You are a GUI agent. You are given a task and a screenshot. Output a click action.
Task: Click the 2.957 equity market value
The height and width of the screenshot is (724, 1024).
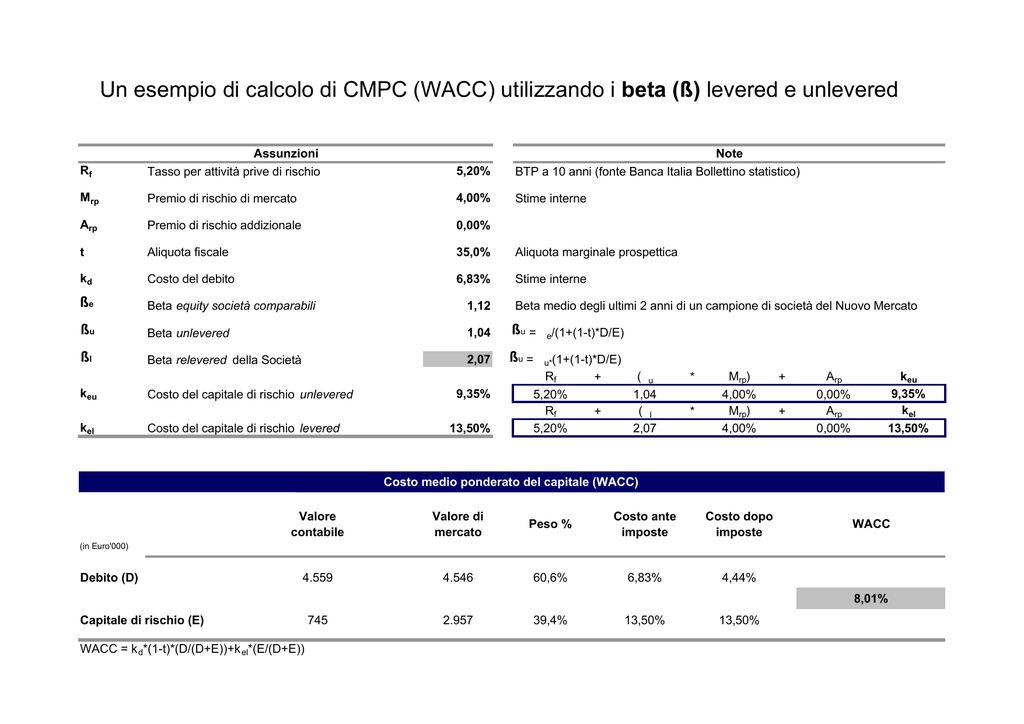point(458,620)
